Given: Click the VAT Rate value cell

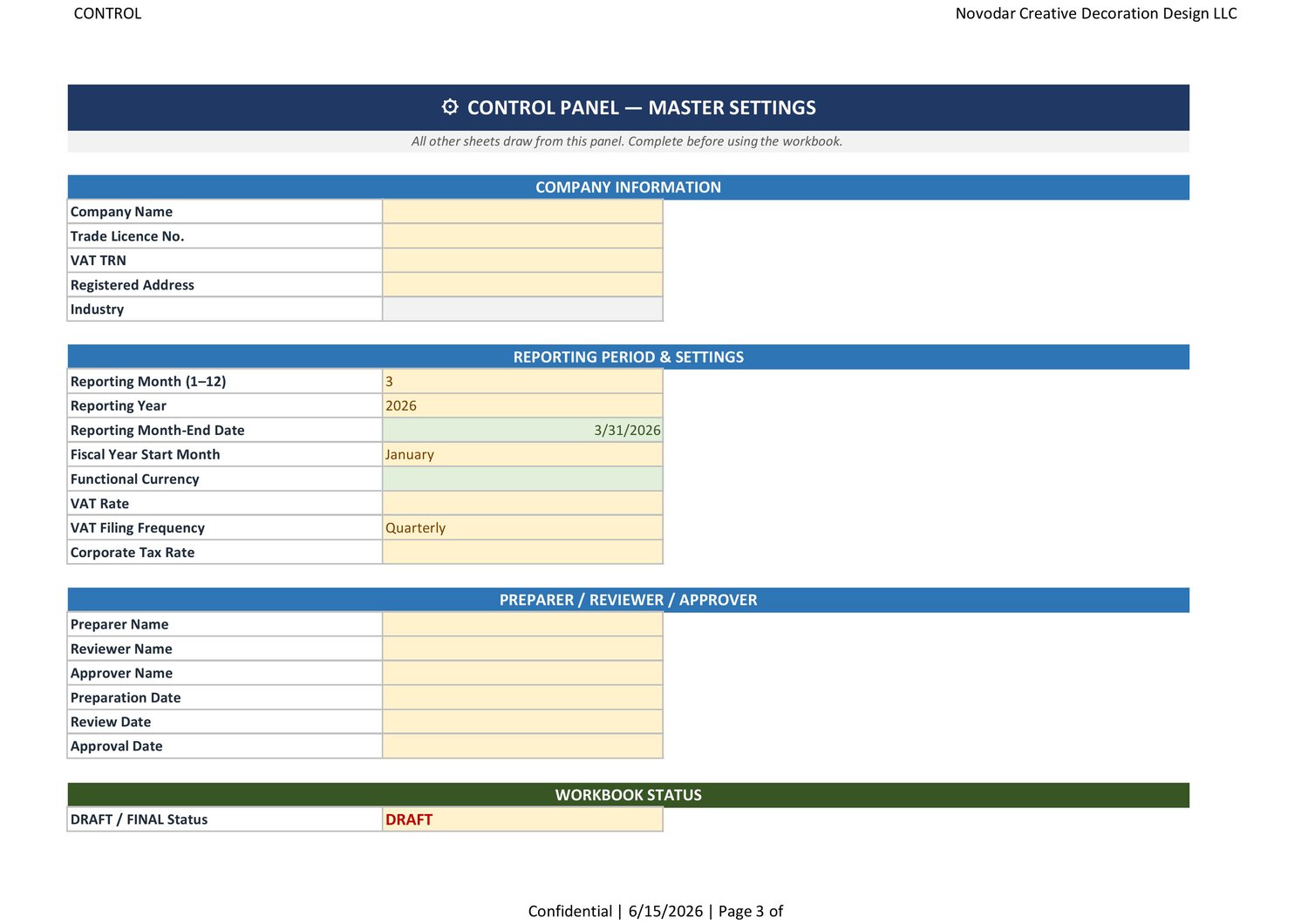Looking at the screenshot, I should pyautogui.click(x=522, y=504).
